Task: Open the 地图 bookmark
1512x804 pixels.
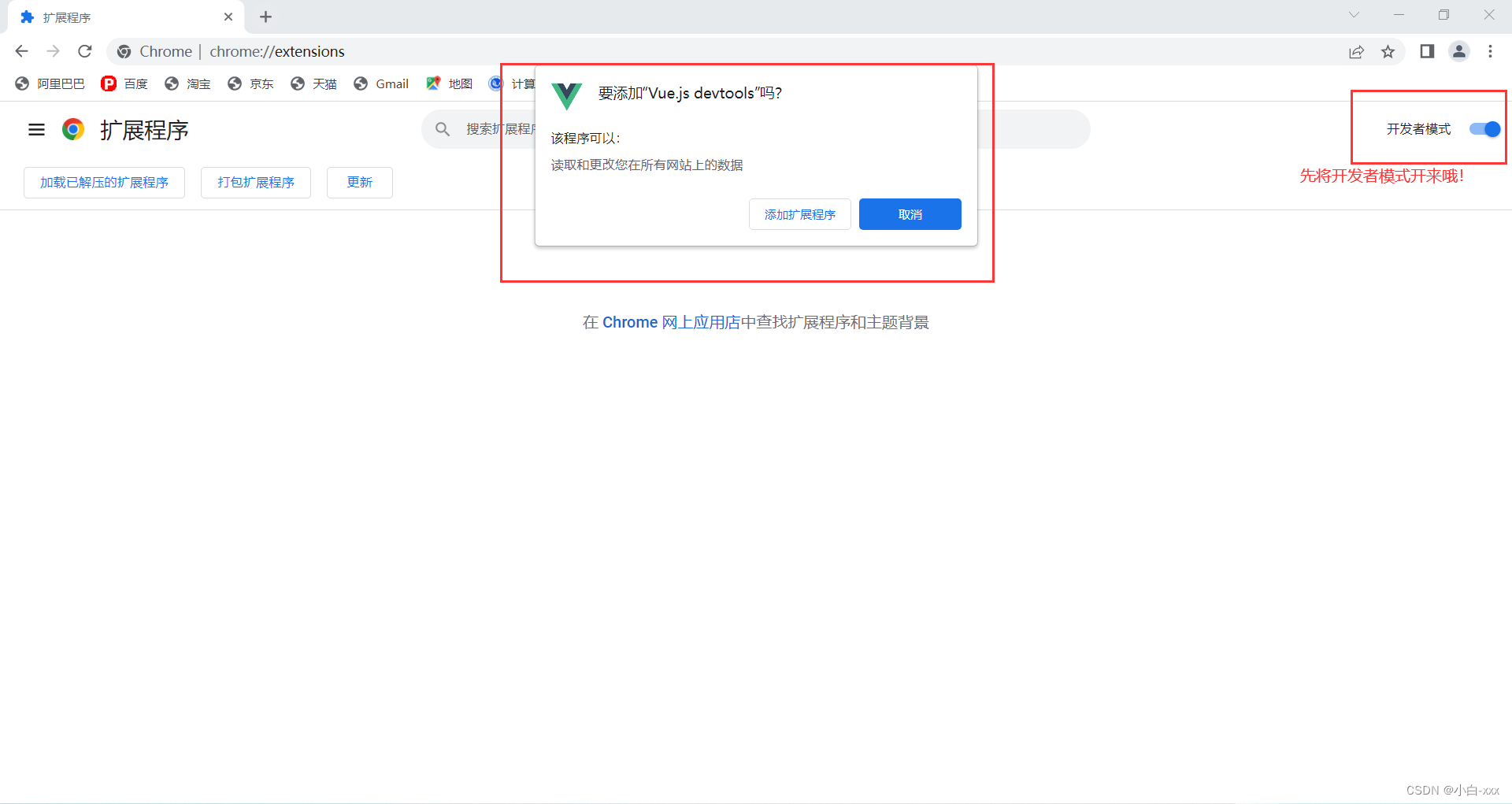Action: (449, 83)
